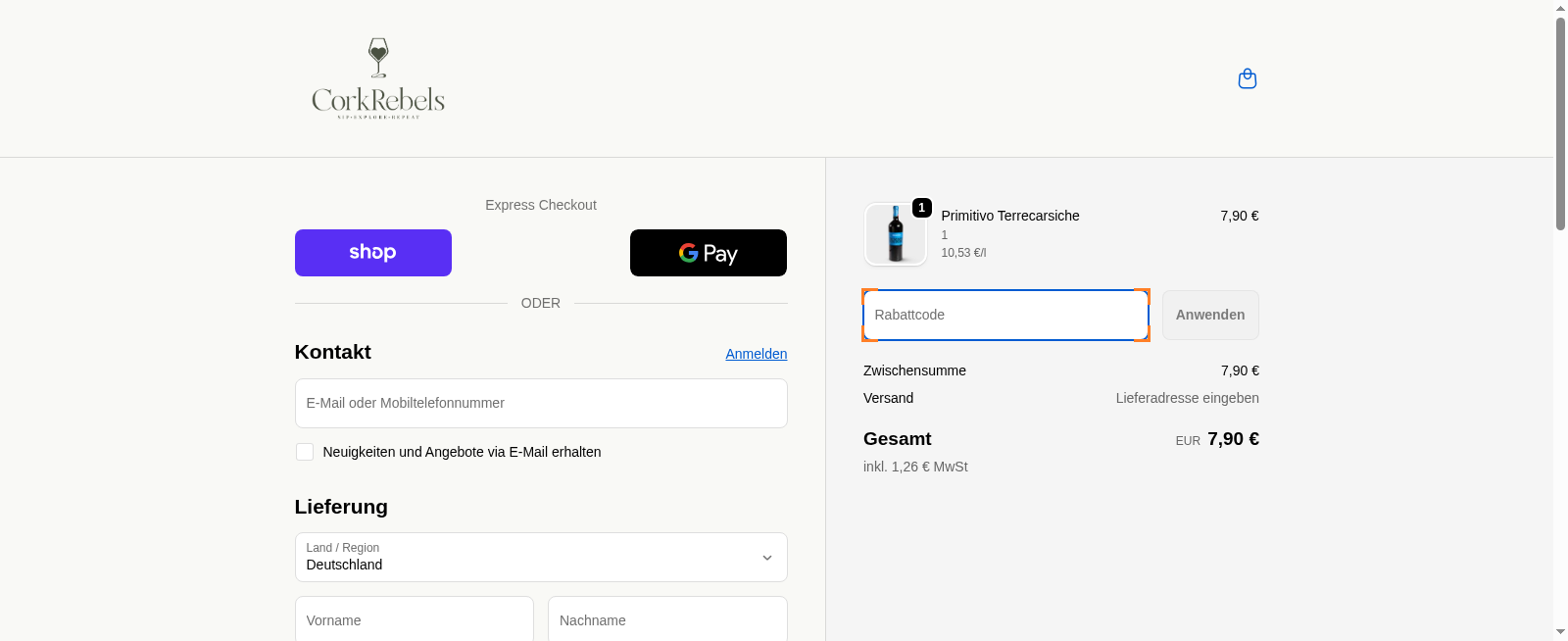1568x641 pixels.
Task: Open the shopping bag cart icon
Action: 1247,78
